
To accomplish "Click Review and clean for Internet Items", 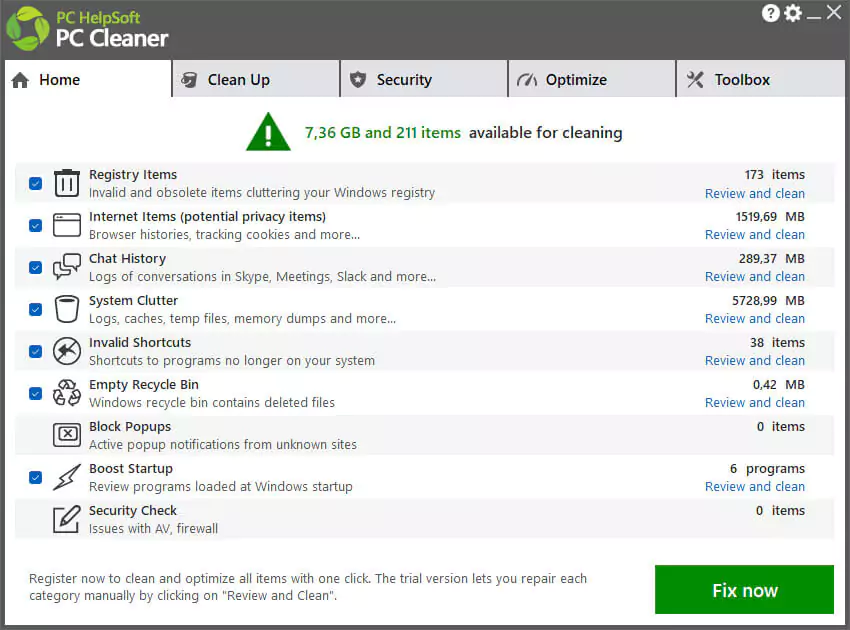I will (x=755, y=234).
